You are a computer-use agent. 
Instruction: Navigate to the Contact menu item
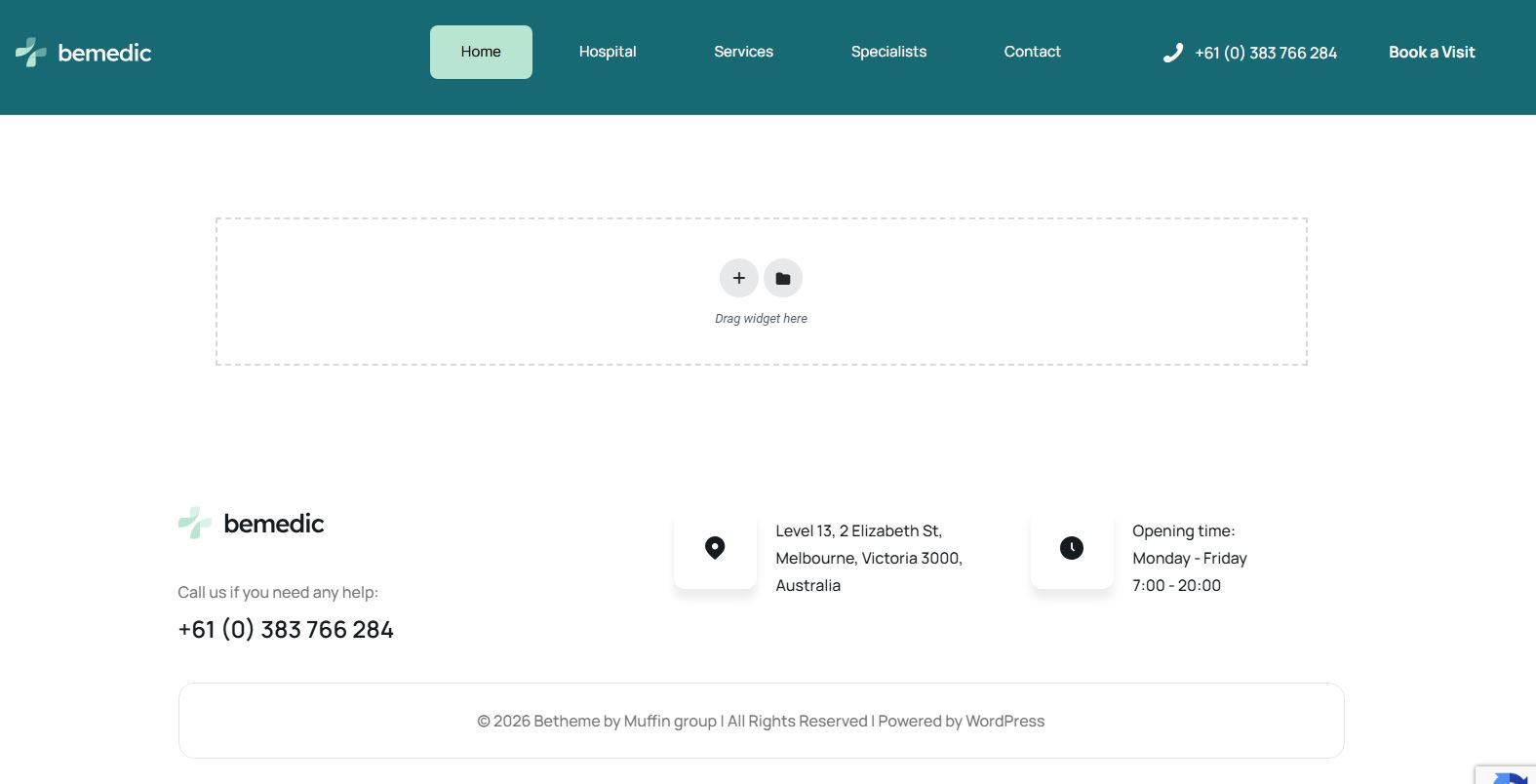[1032, 52]
